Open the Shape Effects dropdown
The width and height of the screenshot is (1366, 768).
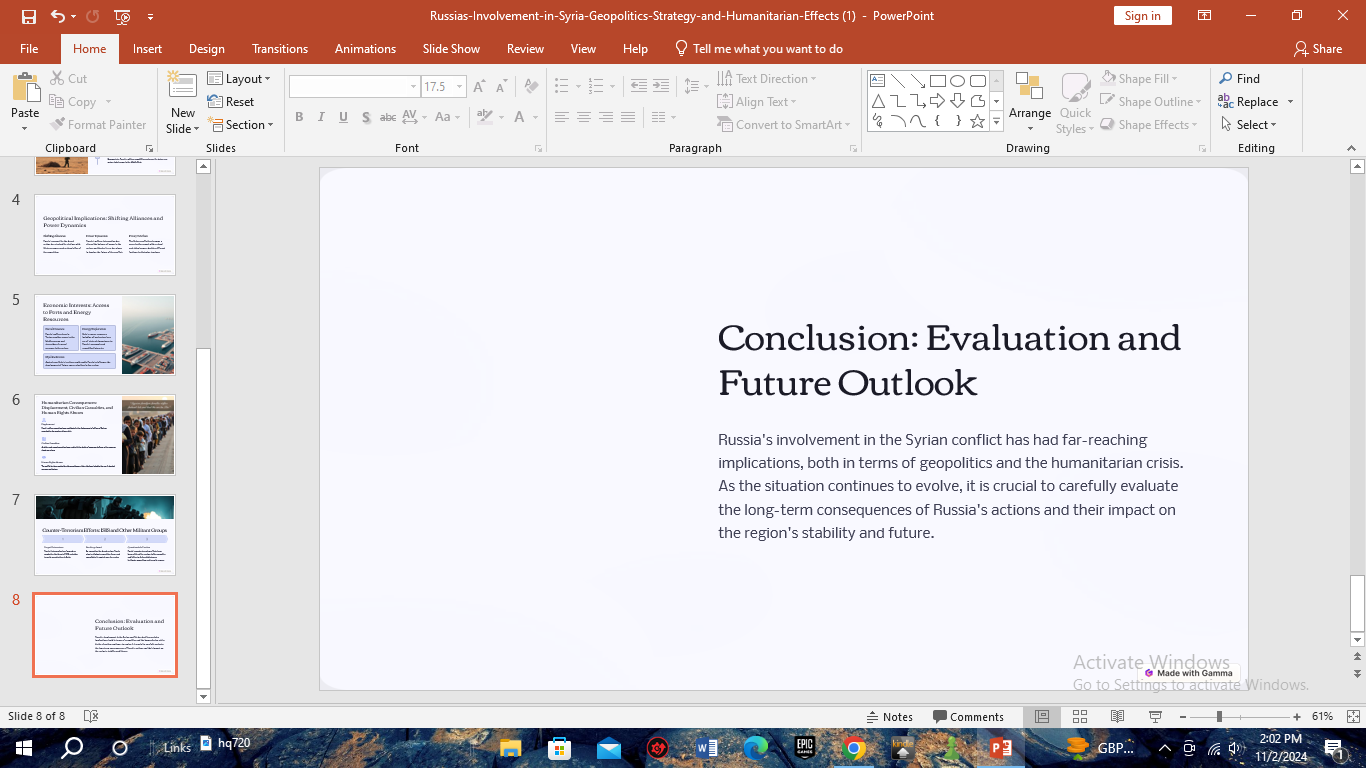[x=1147, y=125]
